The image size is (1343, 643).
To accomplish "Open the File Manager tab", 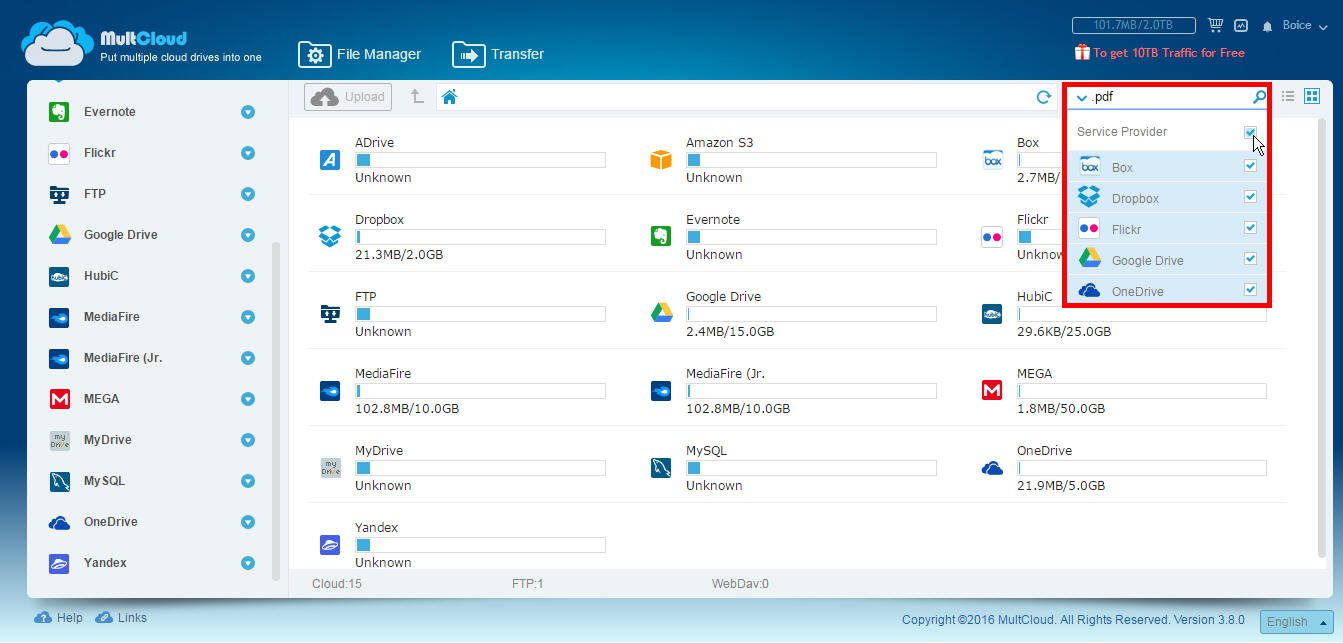I will [360, 54].
